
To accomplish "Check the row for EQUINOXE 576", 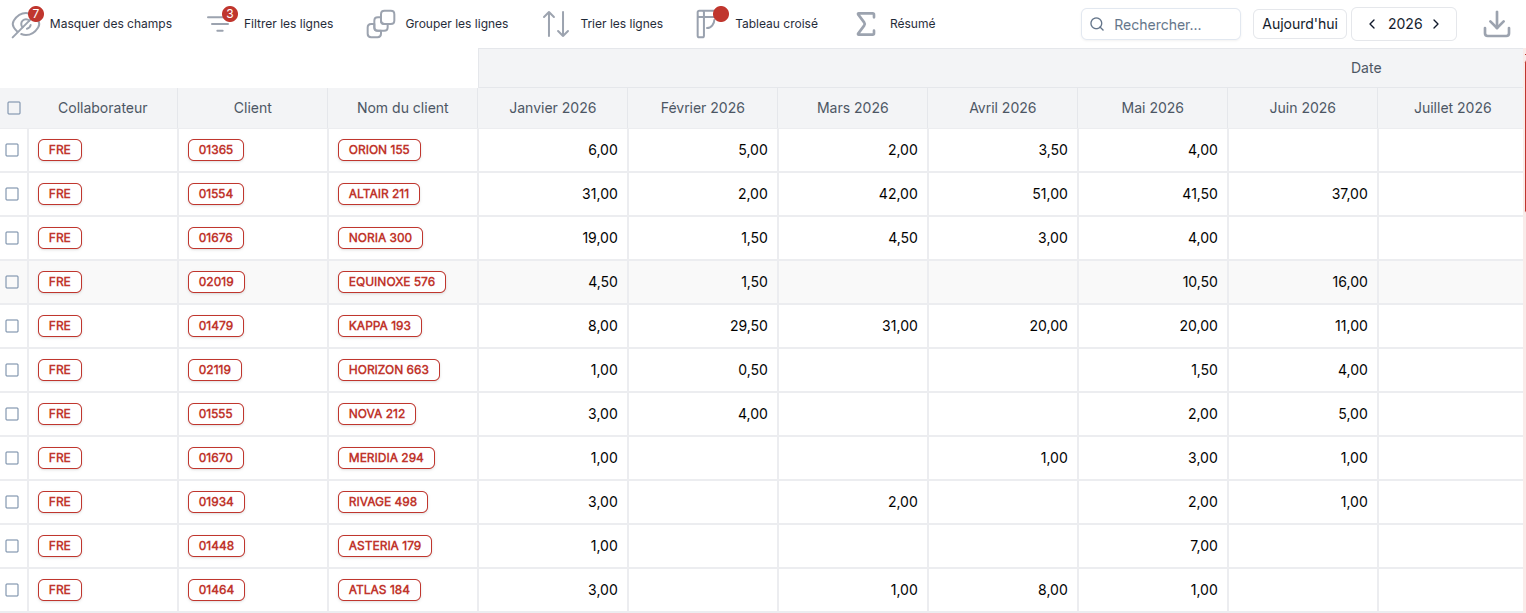I will tap(12, 282).
